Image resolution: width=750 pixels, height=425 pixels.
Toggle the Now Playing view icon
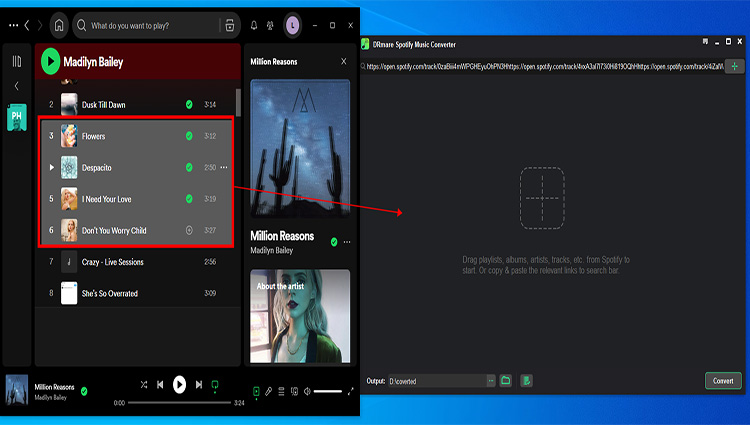[256, 392]
